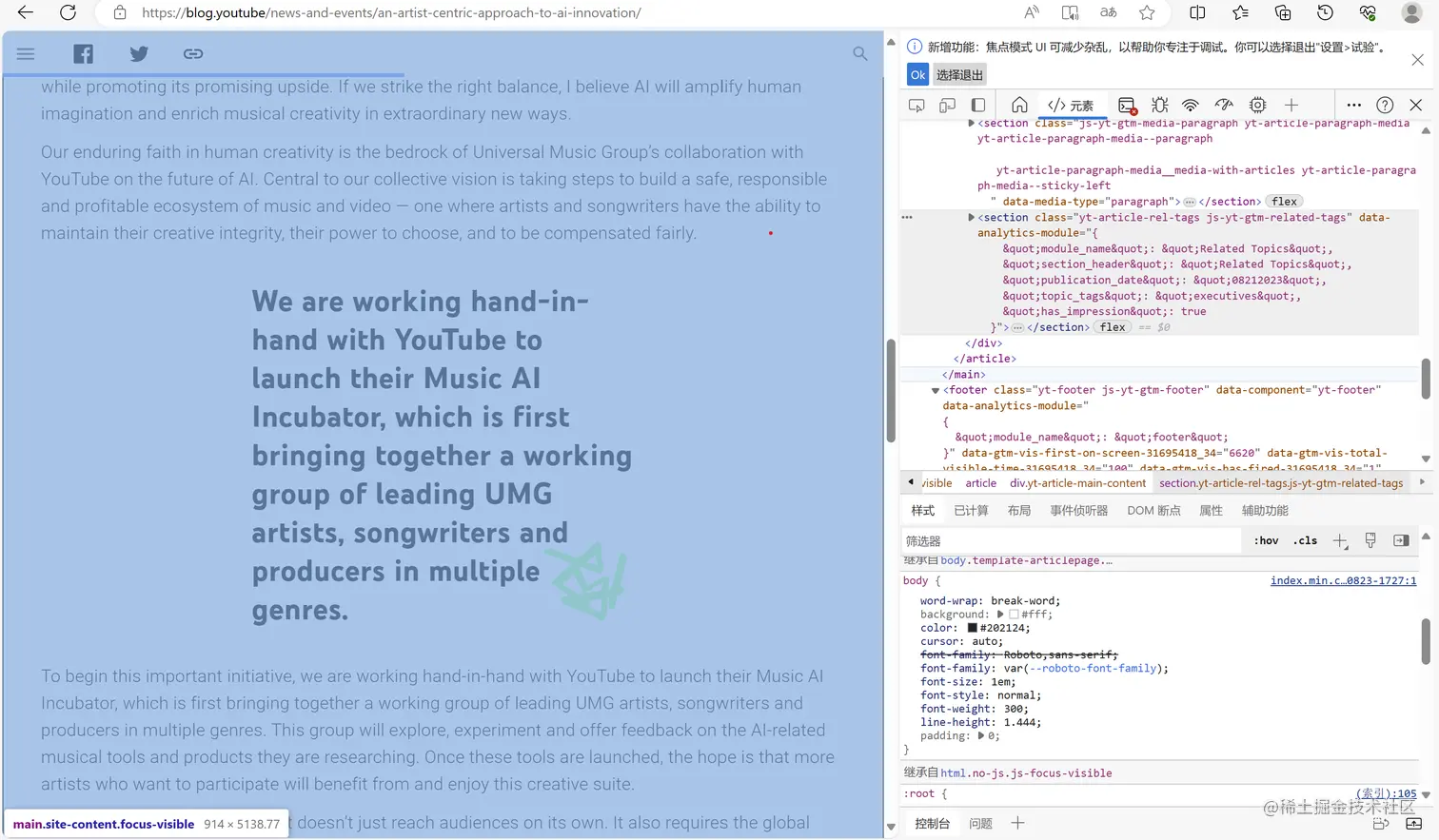Open the DevTools customize ellipsis menu
This screenshot has height=840, width=1439.
[x=1353, y=105]
